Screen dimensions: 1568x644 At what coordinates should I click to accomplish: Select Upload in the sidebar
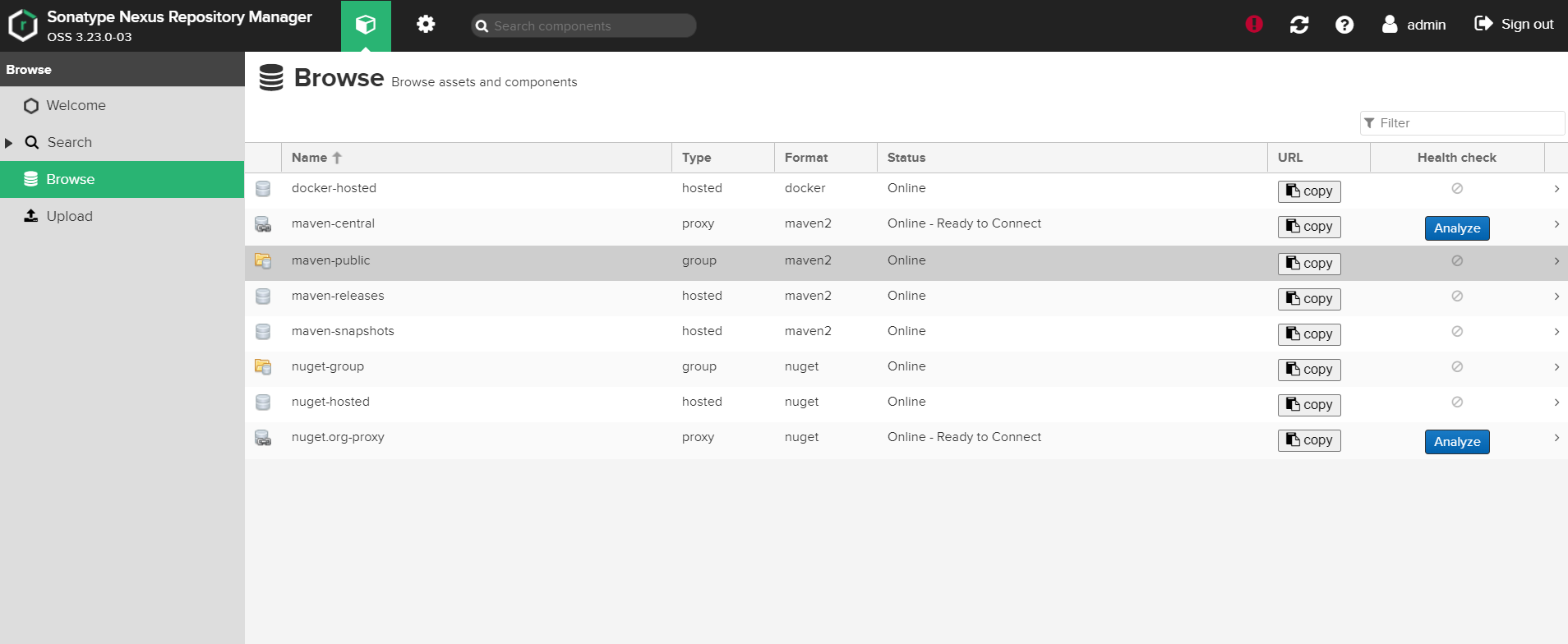[69, 217]
